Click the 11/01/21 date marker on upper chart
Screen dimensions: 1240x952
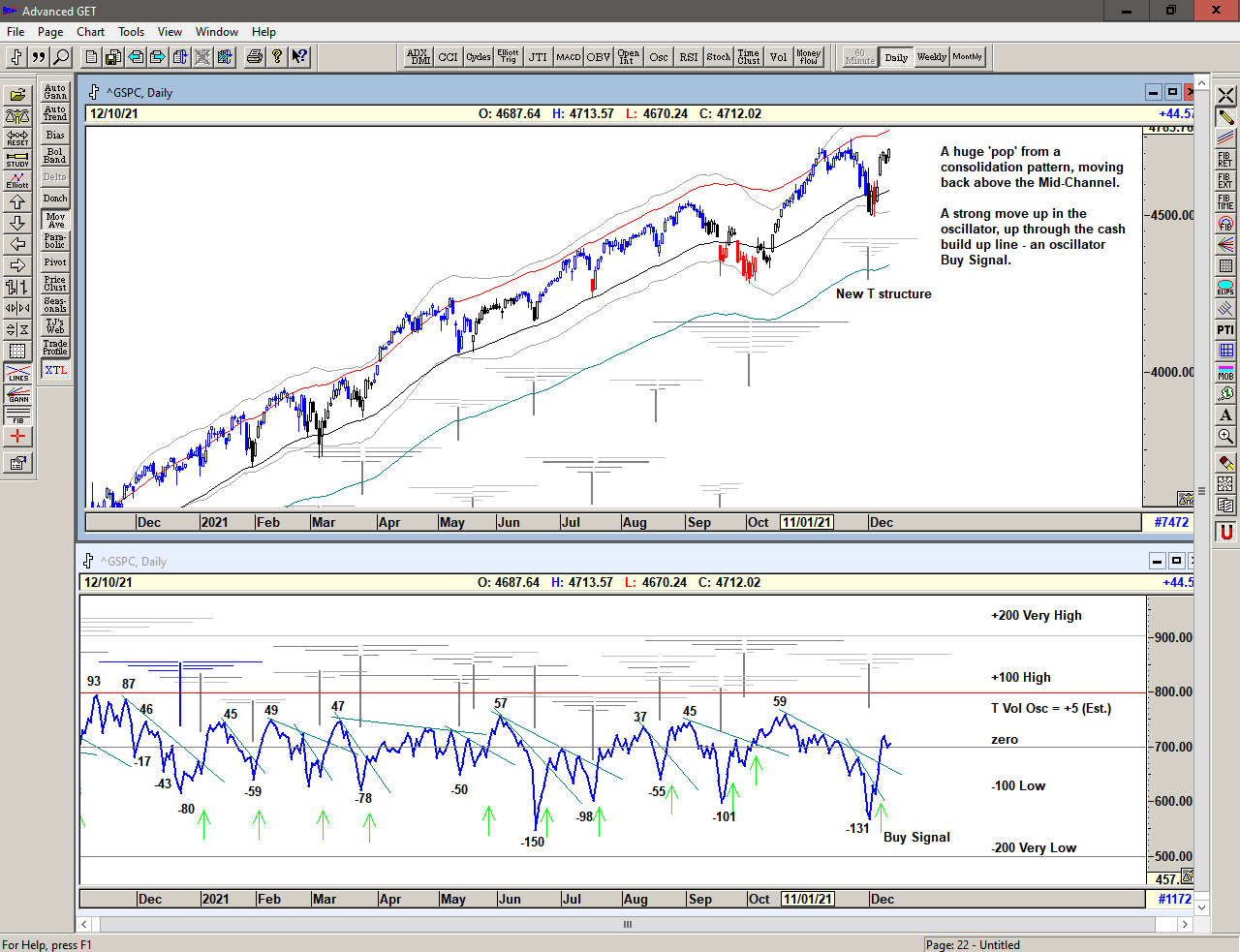pyautogui.click(x=806, y=522)
